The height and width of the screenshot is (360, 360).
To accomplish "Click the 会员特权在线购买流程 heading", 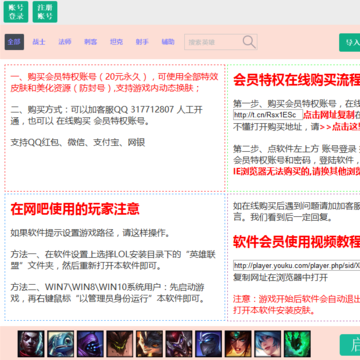I will [x=296, y=80].
